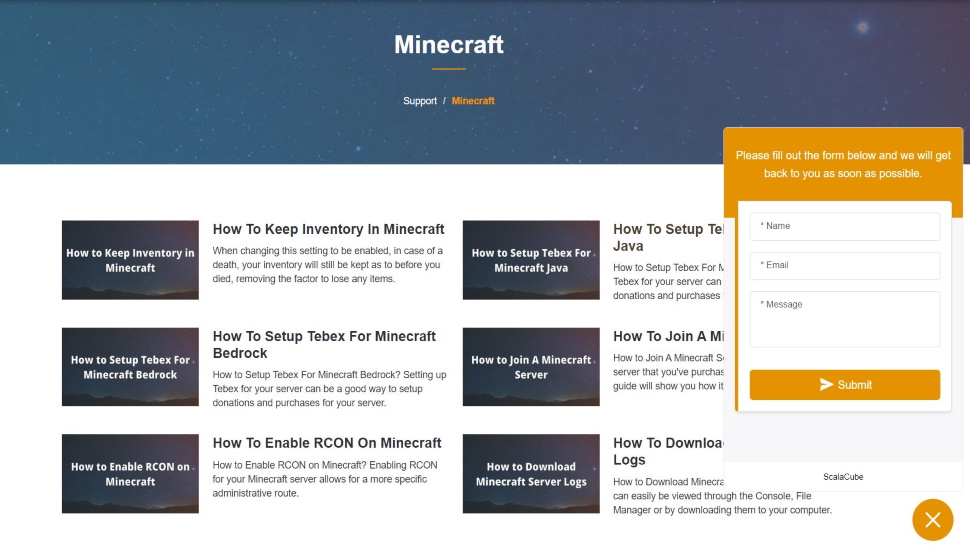Image resolution: width=970 pixels, height=546 pixels.
Task: Click the Setup Tebex For Minecraft Java thumbnail
Action: pyautogui.click(x=531, y=260)
